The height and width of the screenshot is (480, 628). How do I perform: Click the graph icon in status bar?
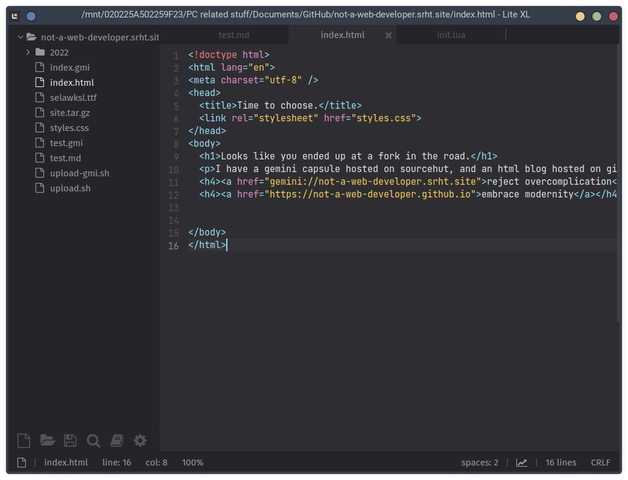[521, 463]
